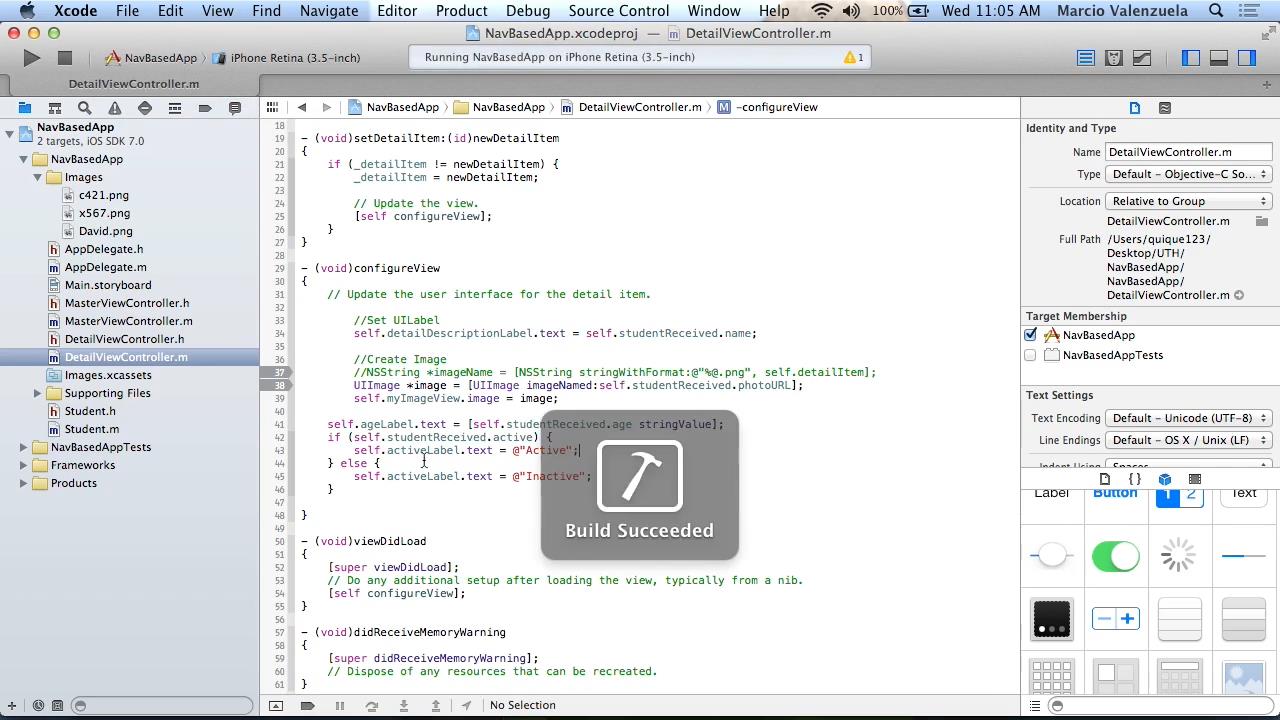Open the Breakpoint navigator
The width and height of the screenshot is (1280, 720).
tap(205, 107)
